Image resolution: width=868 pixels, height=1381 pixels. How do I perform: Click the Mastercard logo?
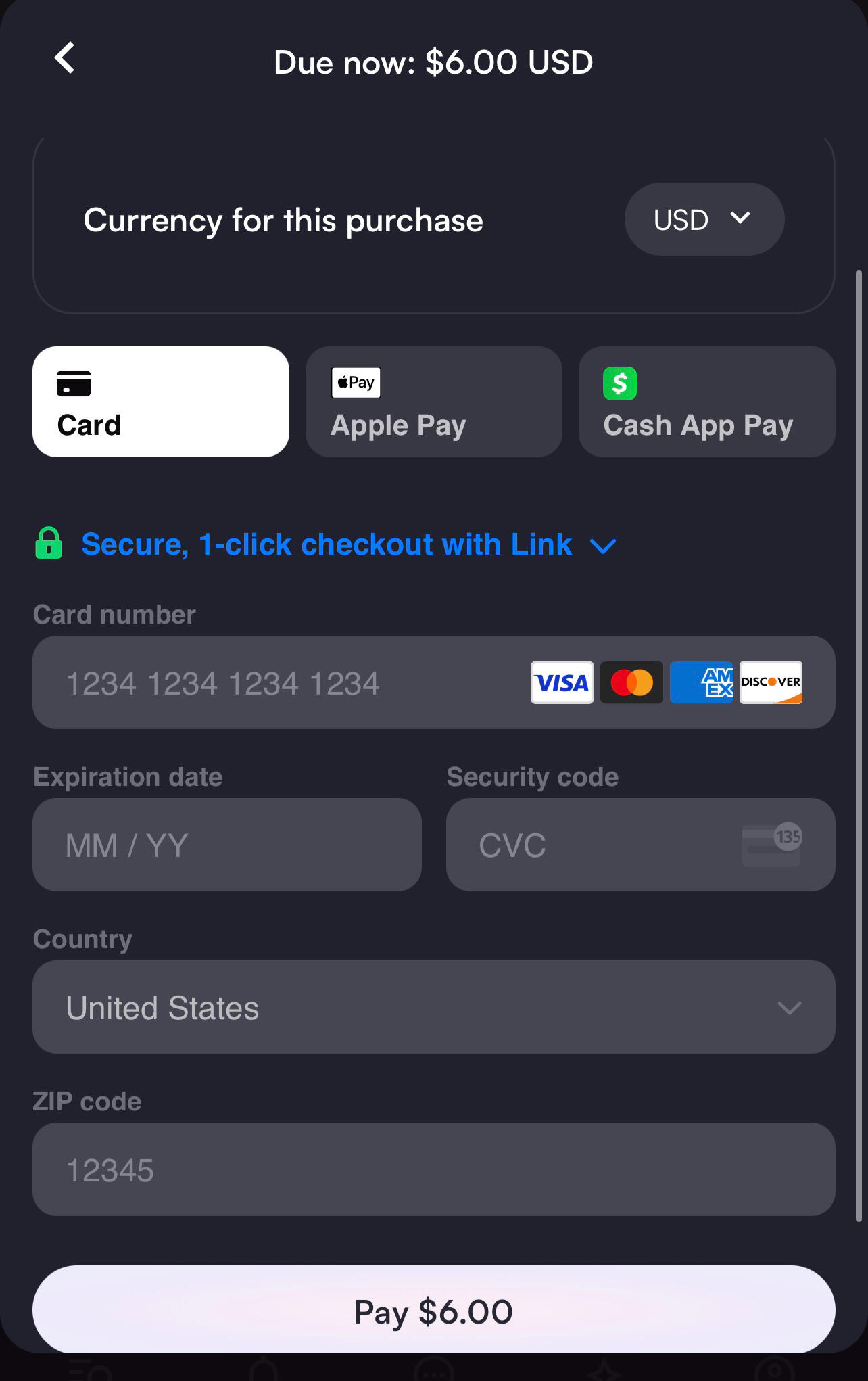pos(631,682)
